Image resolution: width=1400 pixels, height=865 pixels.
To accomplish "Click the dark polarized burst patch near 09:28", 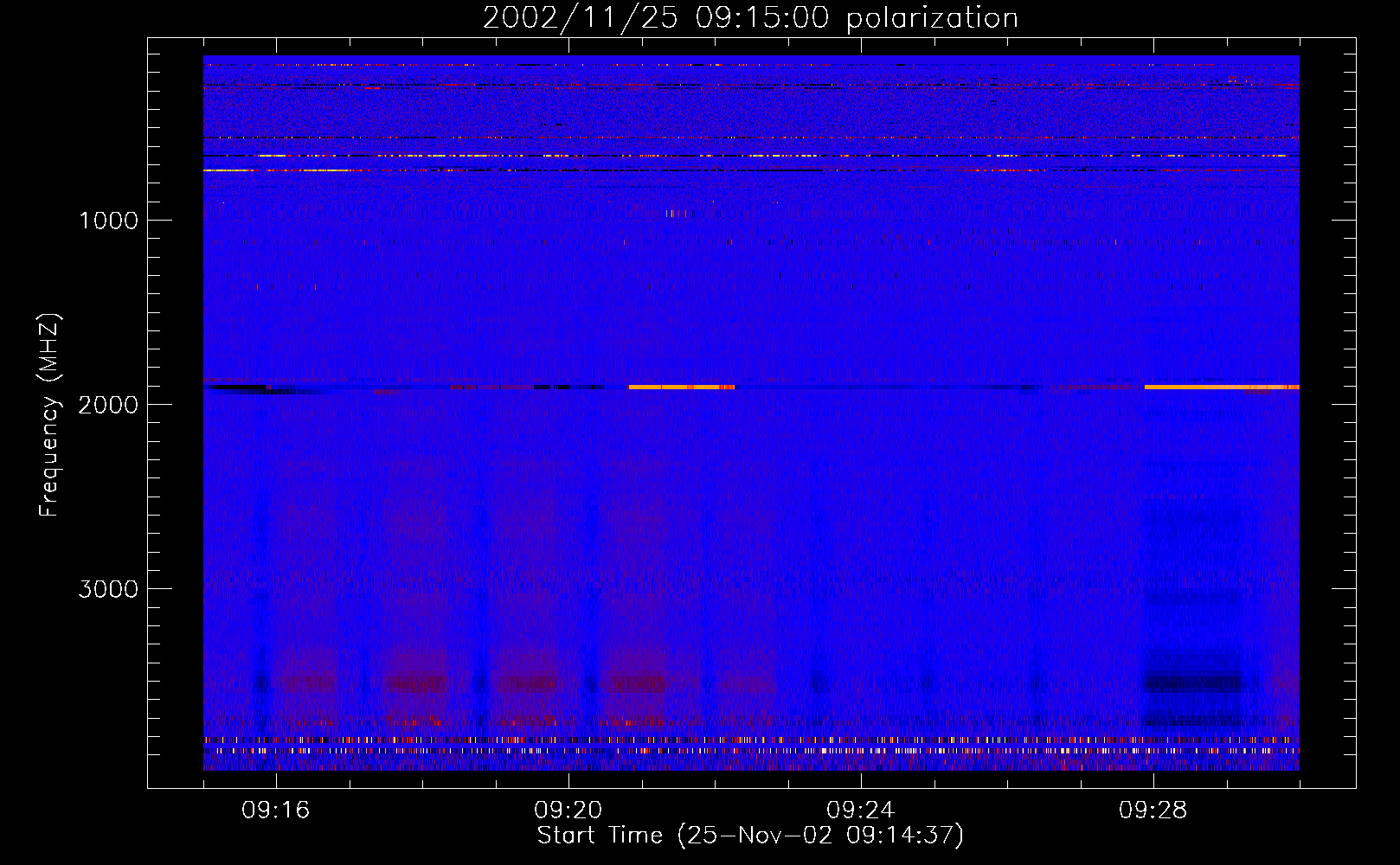I will 1194,683.
